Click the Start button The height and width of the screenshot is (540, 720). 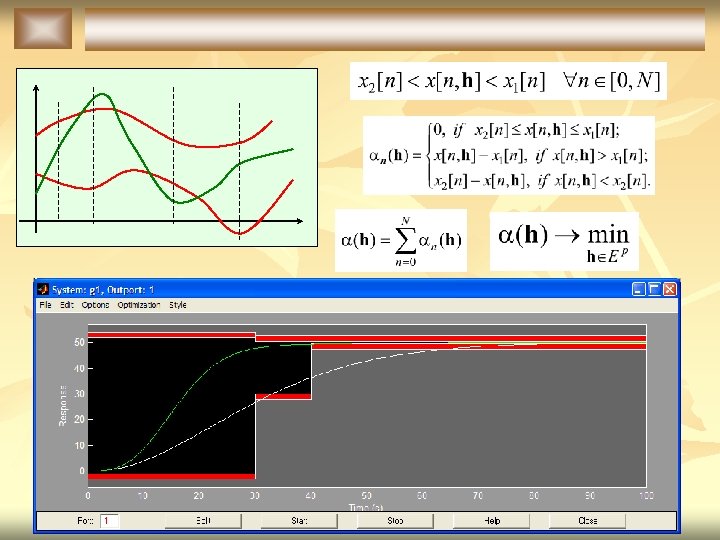coord(299,521)
